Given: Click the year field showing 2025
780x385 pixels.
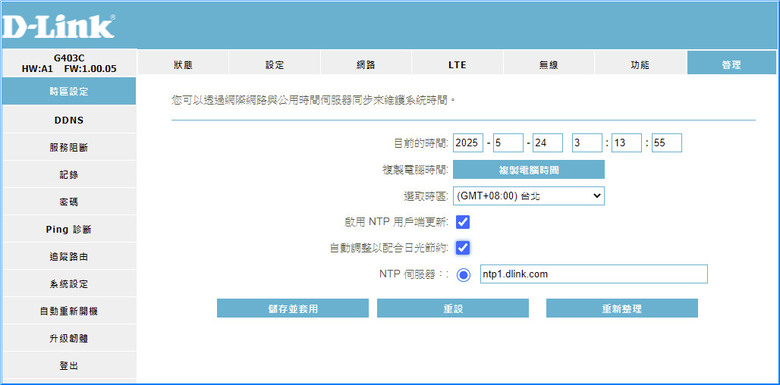Looking at the screenshot, I should 468,143.
